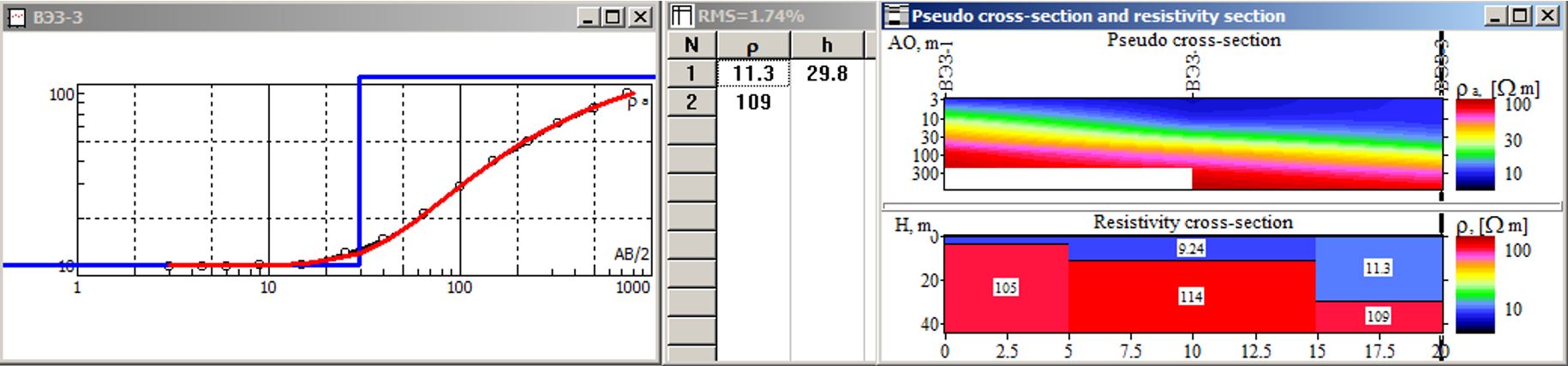Close the Pseudo cross-section window

(x=1547, y=16)
